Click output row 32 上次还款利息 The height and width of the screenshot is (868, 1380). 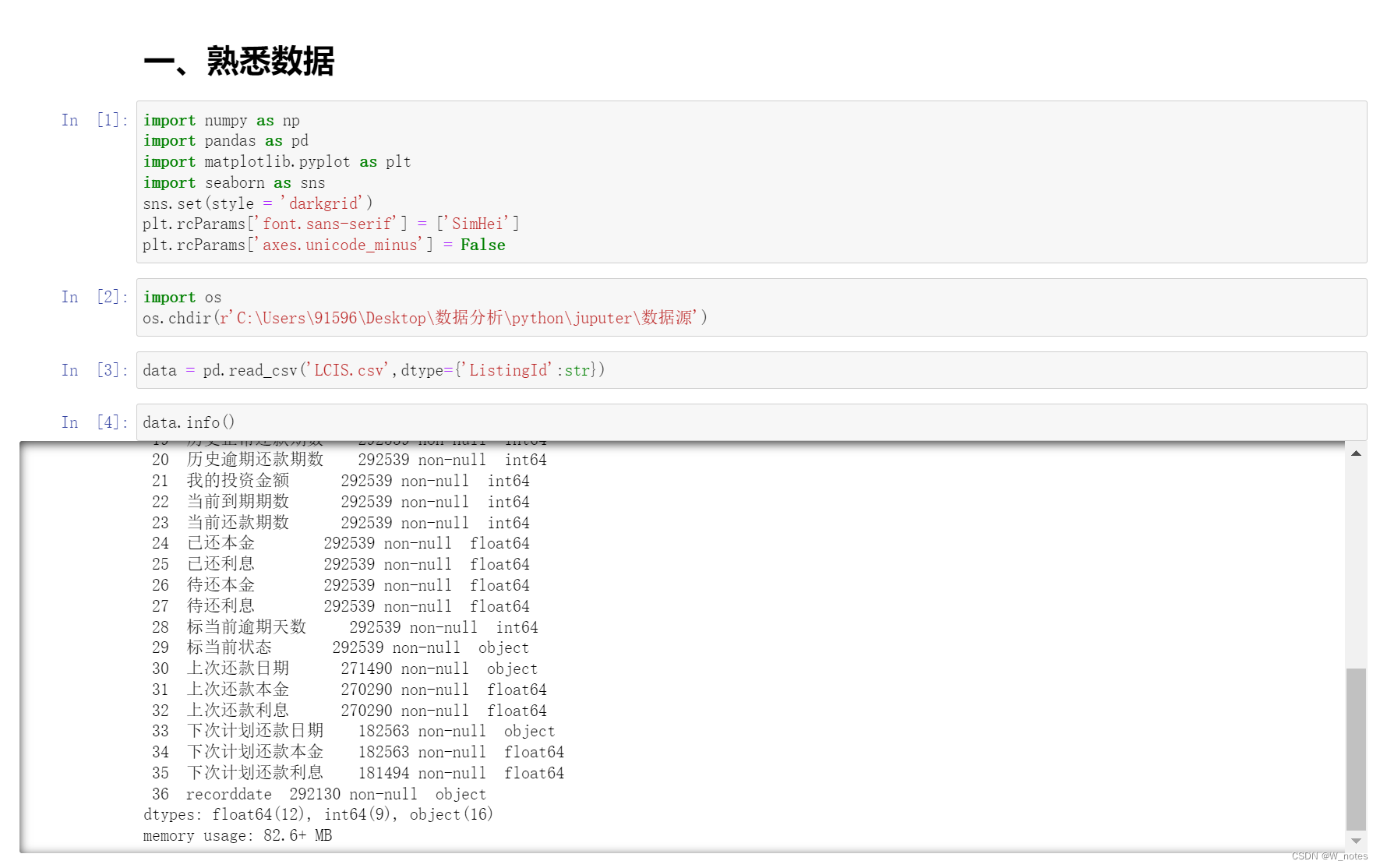[x=349, y=711]
